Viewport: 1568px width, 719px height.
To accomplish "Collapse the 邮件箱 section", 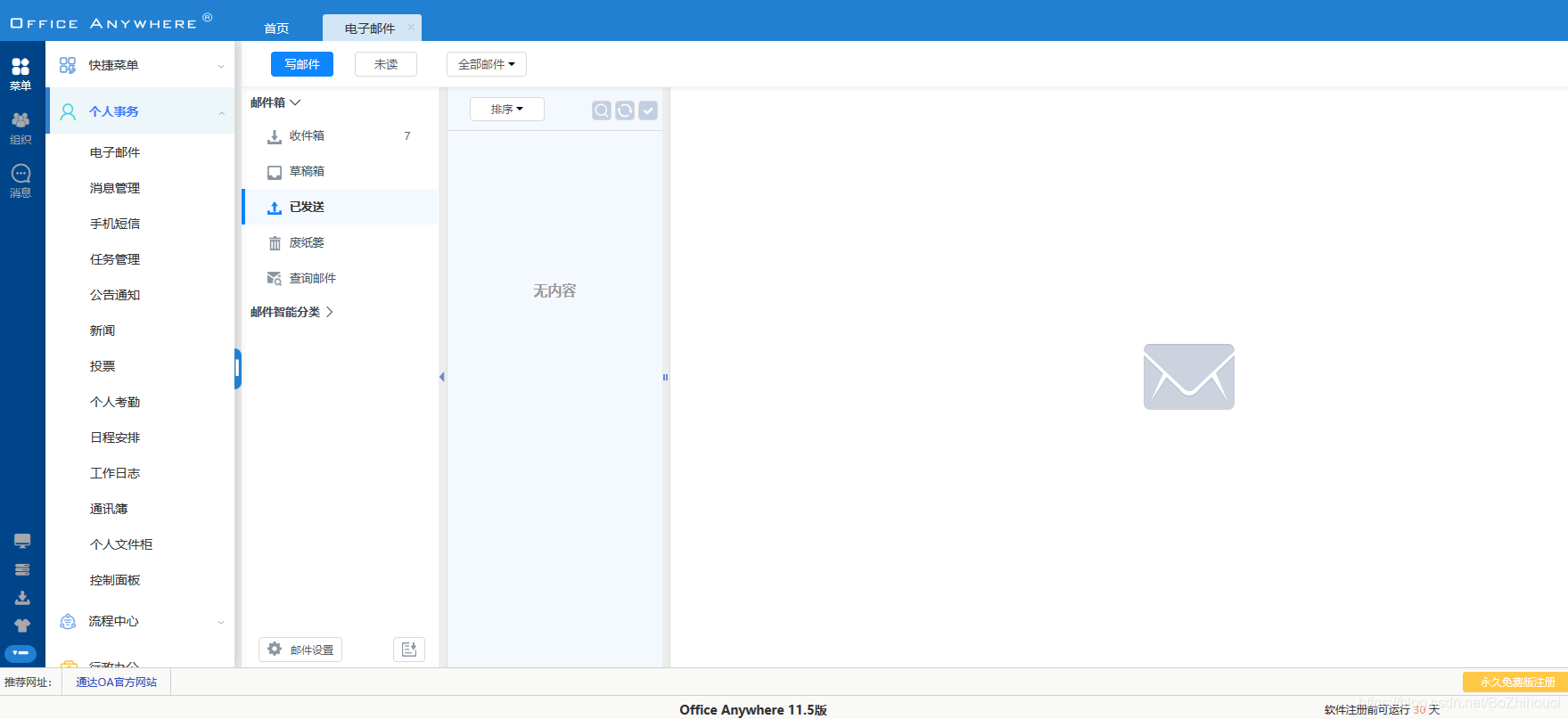I will pyautogui.click(x=275, y=102).
